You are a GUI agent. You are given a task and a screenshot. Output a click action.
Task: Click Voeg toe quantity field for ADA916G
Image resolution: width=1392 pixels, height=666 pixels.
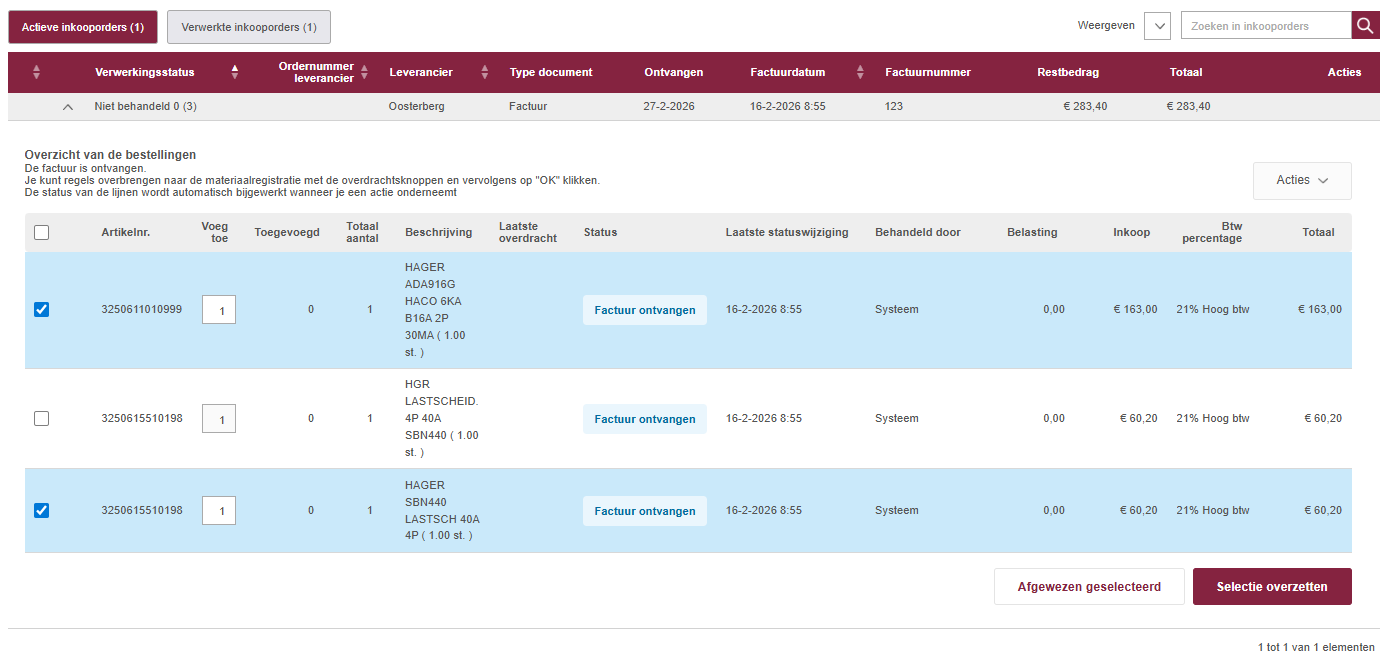[x=219, y=311]
